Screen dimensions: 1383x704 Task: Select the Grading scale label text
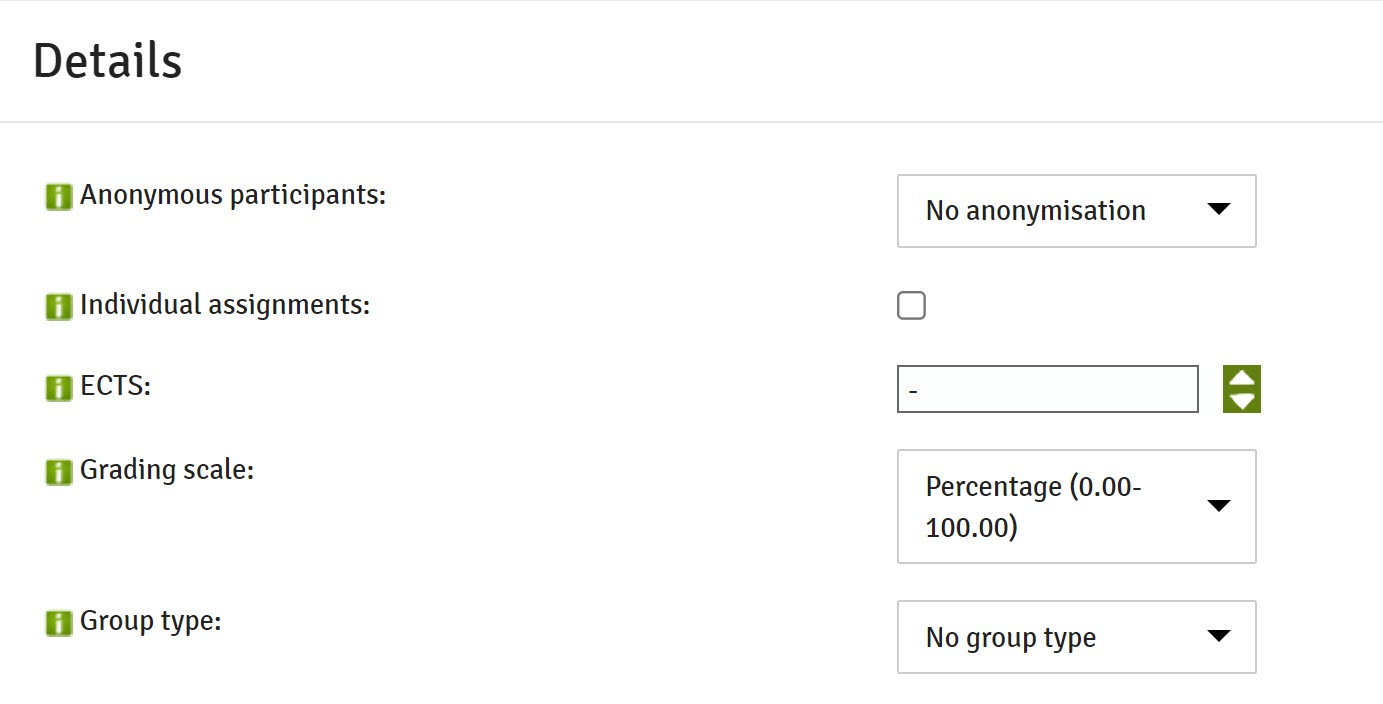click(x=167, y=469)
